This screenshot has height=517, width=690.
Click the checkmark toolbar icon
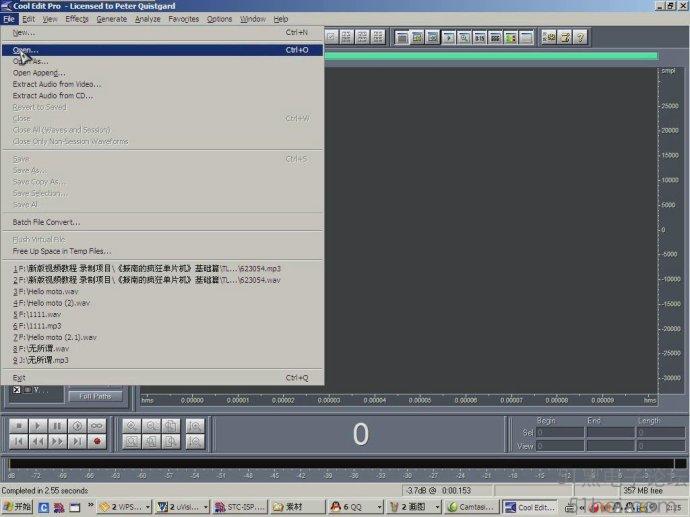pyautogui.click(x=331, y=37)
